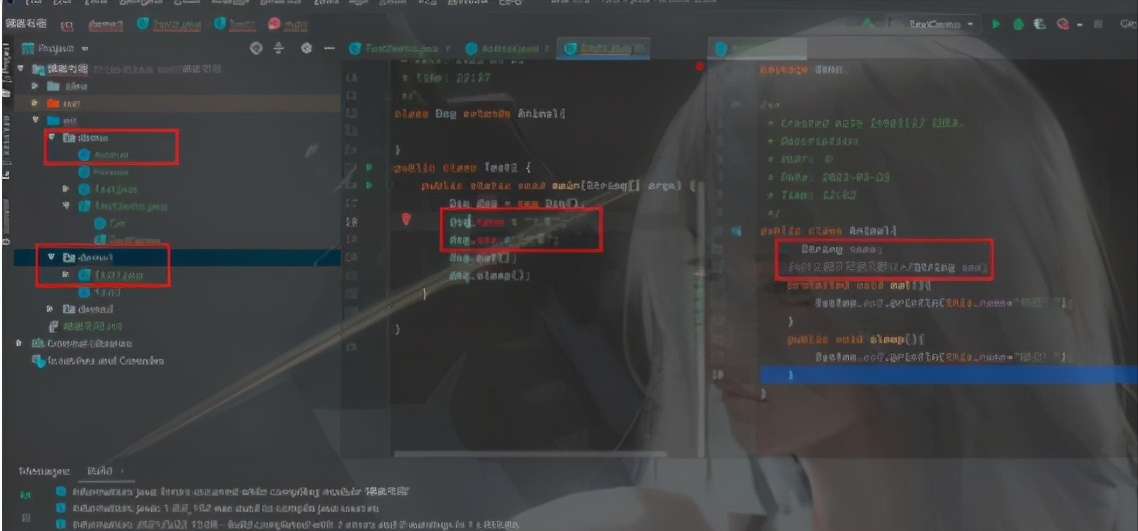
Task: Remove the red breakpoint in the editor gutter
Action: [x=406, y=220]
